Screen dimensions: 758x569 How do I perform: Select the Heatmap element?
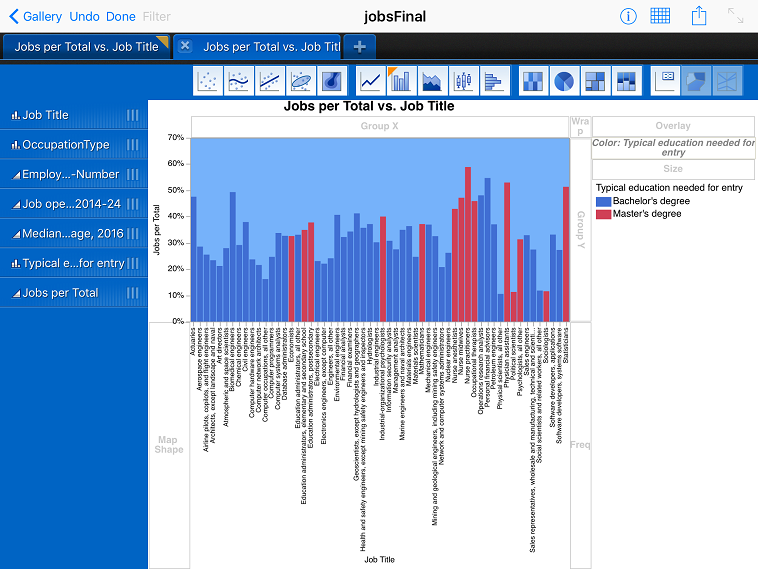pyautogui.click(x=533, y=81)
